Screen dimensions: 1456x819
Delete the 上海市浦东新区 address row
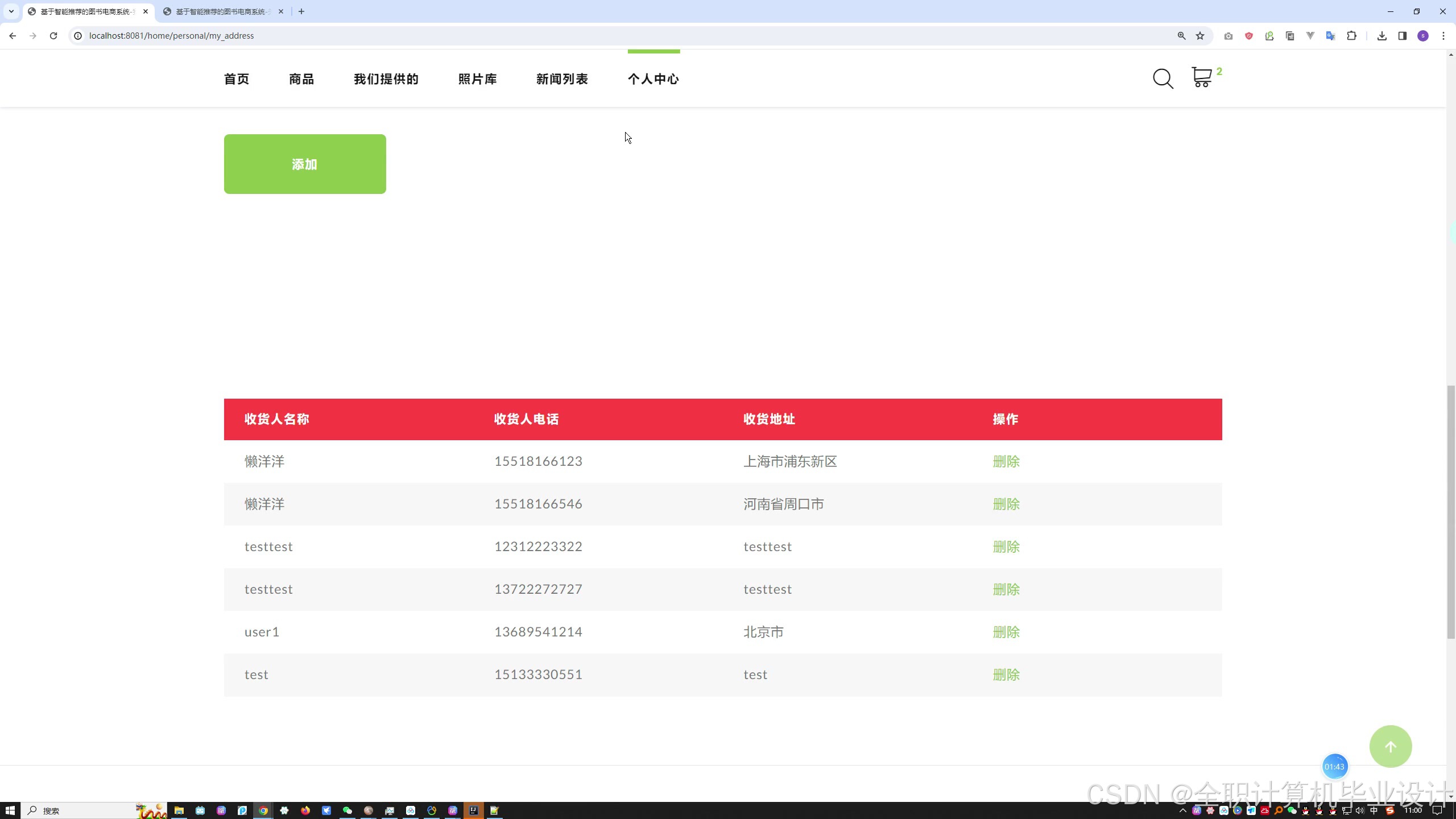pos(1006,461)
